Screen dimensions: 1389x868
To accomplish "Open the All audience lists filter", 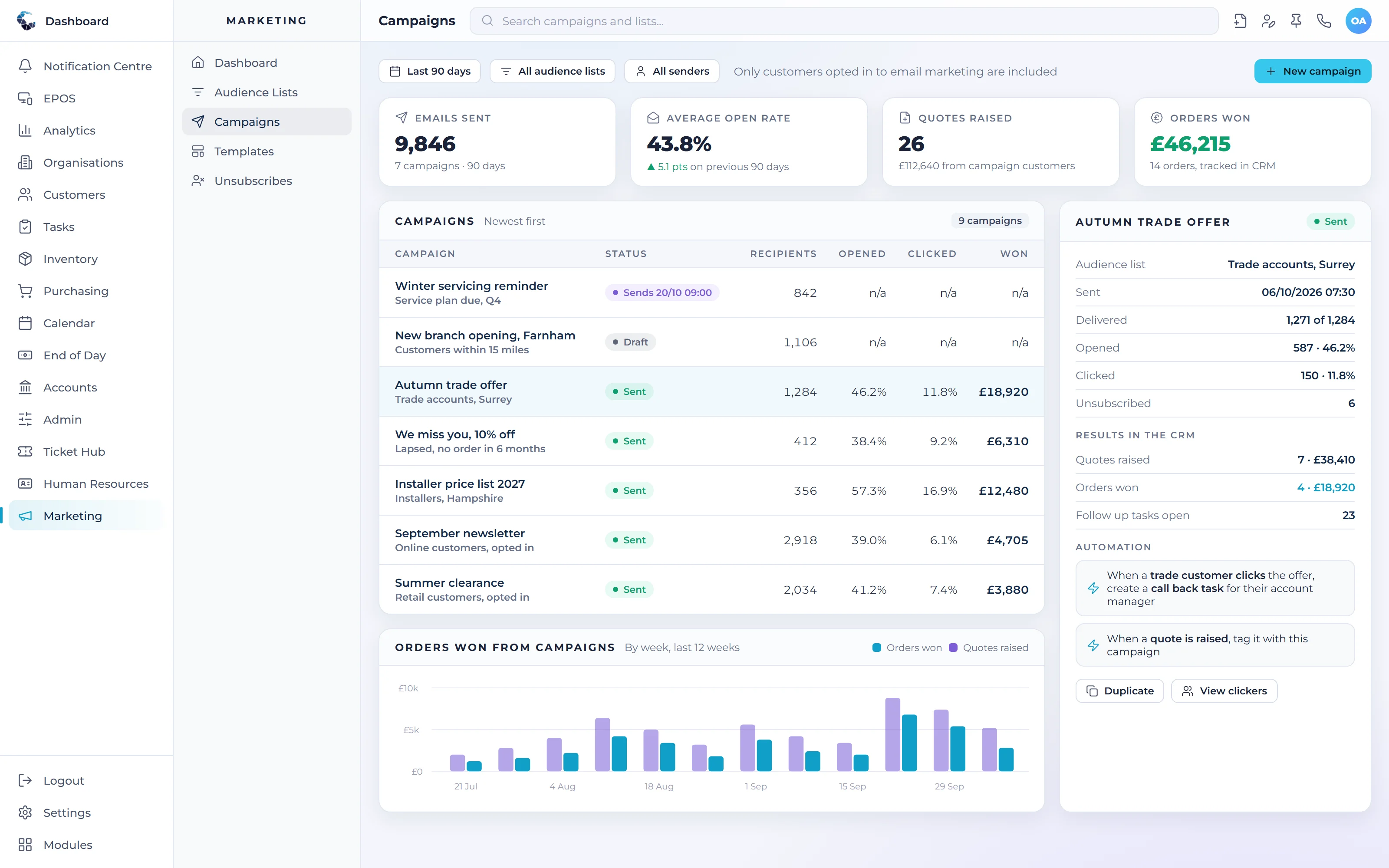I will [552, 71].
